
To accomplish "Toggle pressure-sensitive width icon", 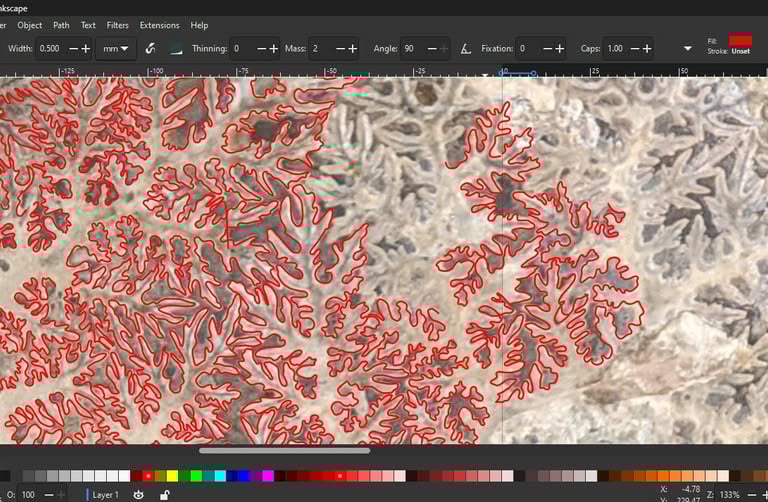I will [150, 48].
